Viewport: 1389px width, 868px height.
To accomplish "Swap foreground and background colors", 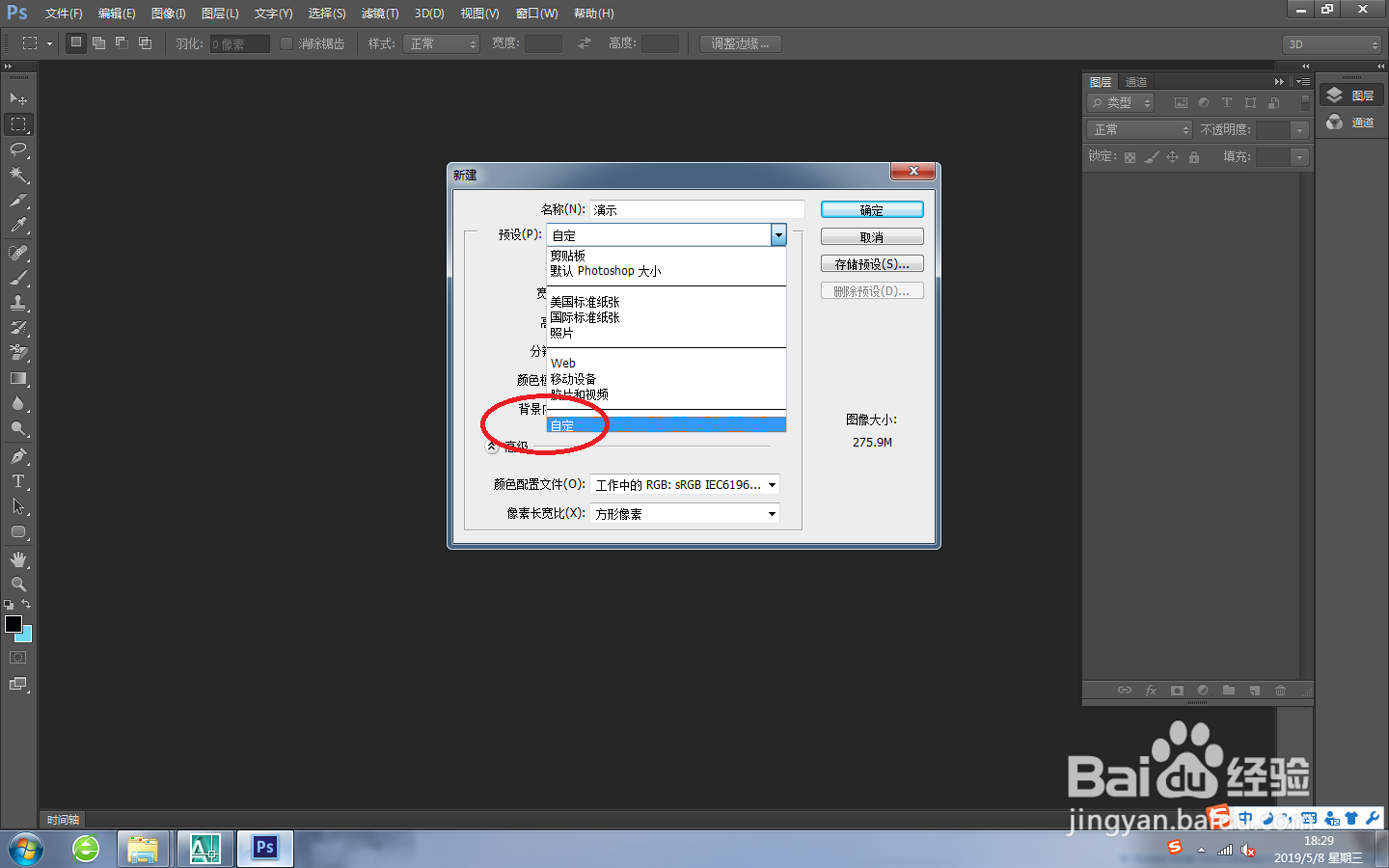I will 26,604.
